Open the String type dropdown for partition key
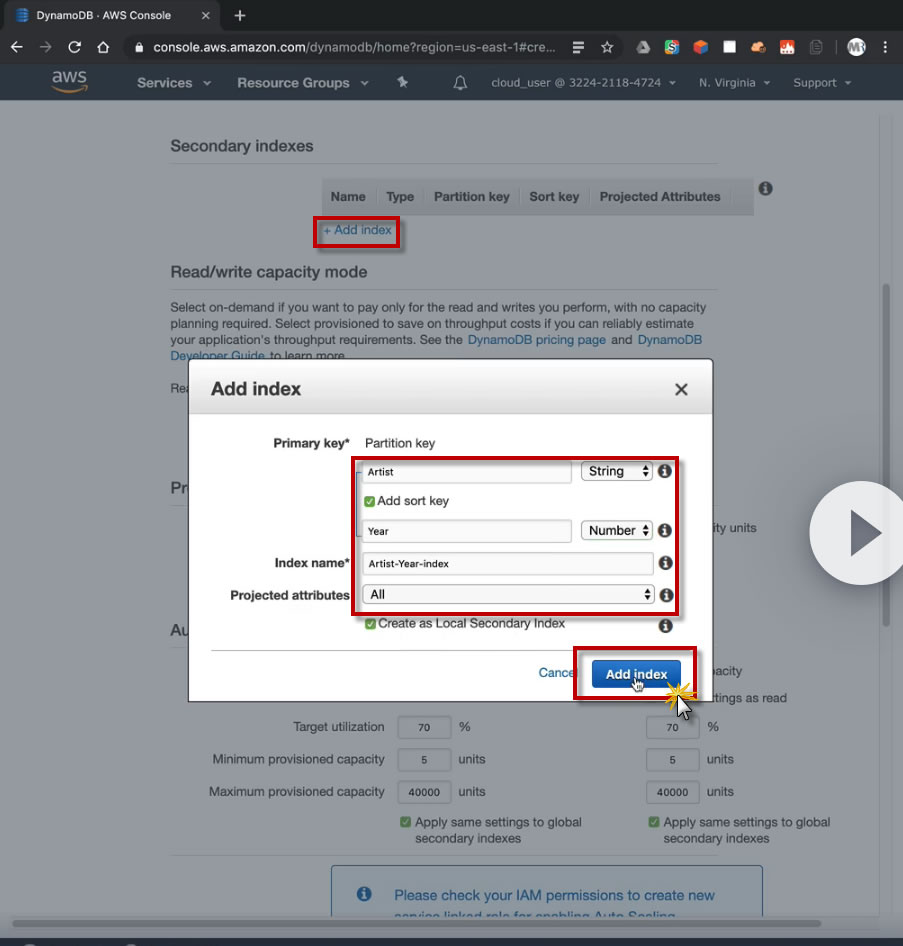 click(616, 471)
